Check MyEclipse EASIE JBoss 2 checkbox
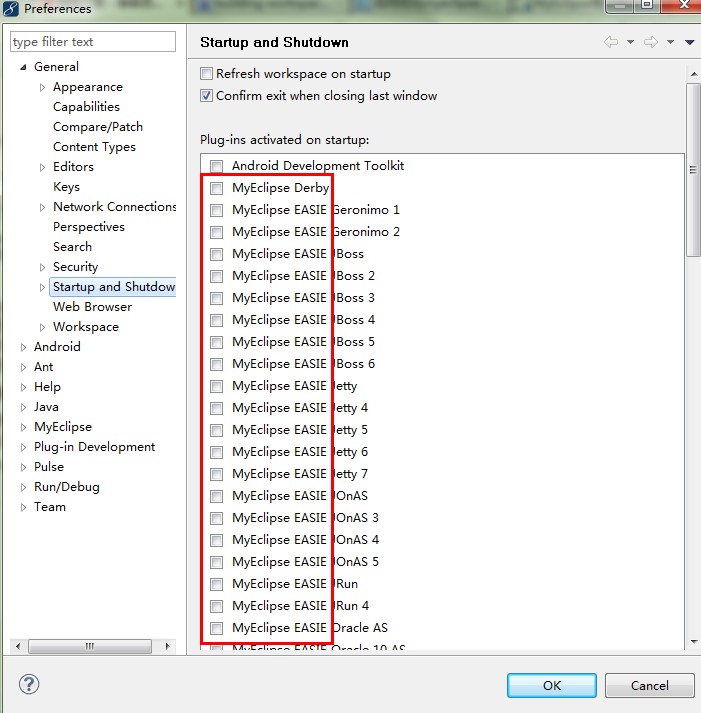This screenshot has width=701, height=713. coord(216,276)
